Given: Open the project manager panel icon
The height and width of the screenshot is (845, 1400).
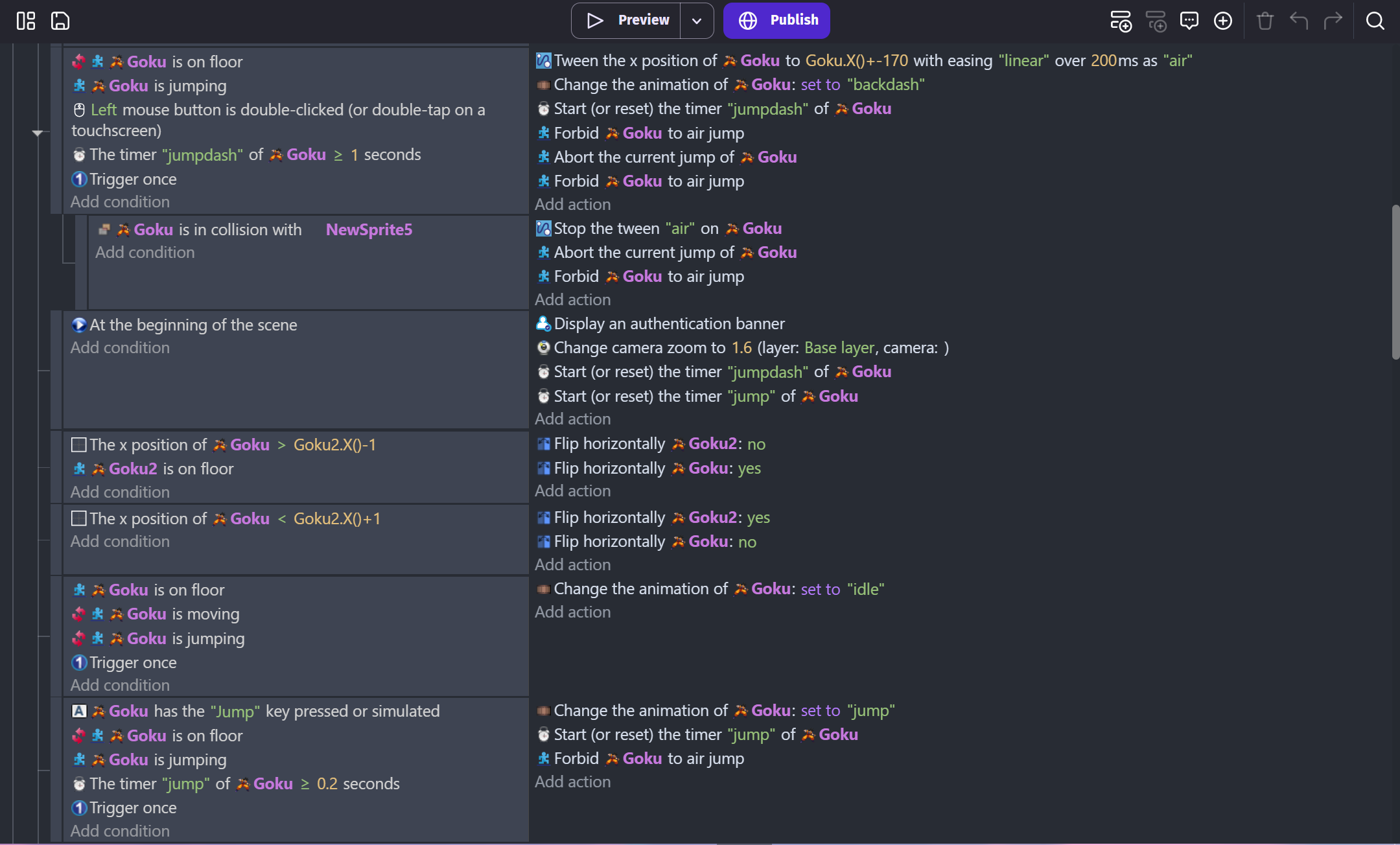Looking at the screenshot, I should pyautogui.click(x=25, y=21).
